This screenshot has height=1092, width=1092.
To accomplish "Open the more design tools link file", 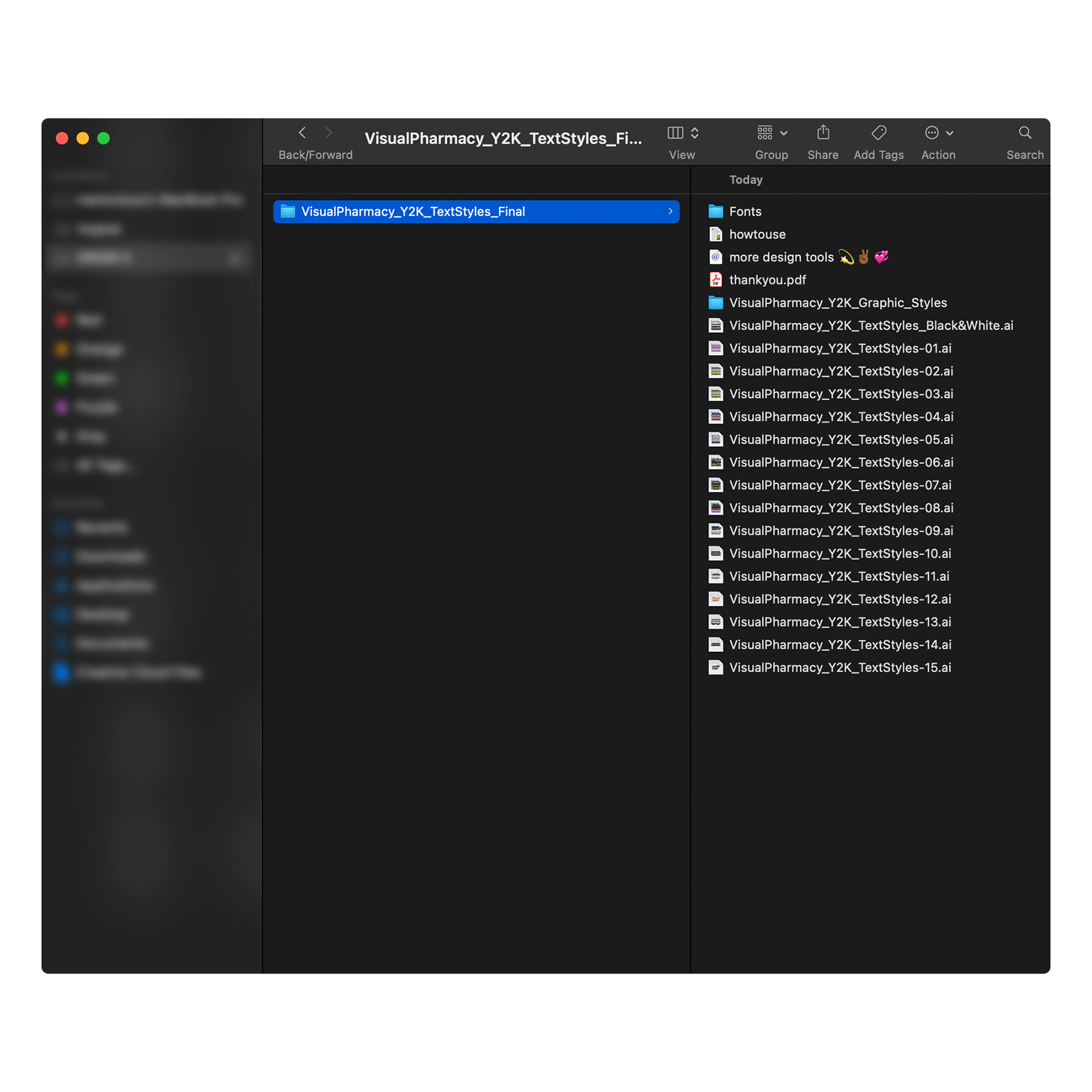I will tap(781, 257).
